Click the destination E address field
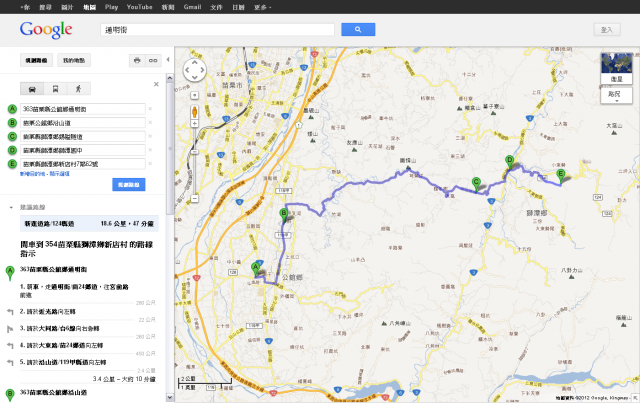Screen dimensions: 640x403 click(x=83, y=164)
